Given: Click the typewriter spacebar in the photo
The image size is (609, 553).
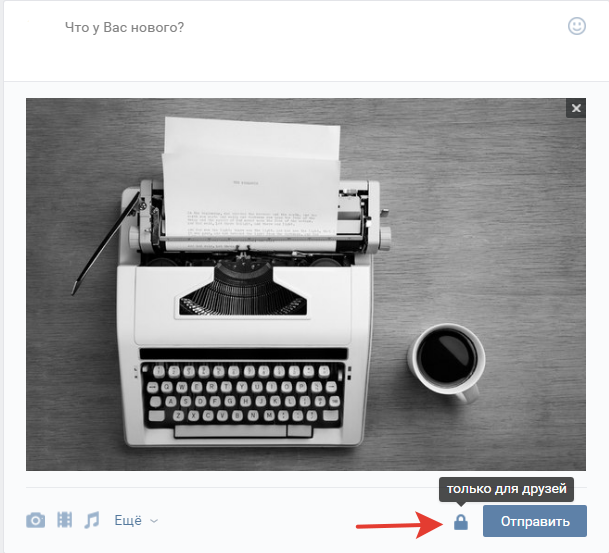Looking at the screenshot, I should pos(231,431).
